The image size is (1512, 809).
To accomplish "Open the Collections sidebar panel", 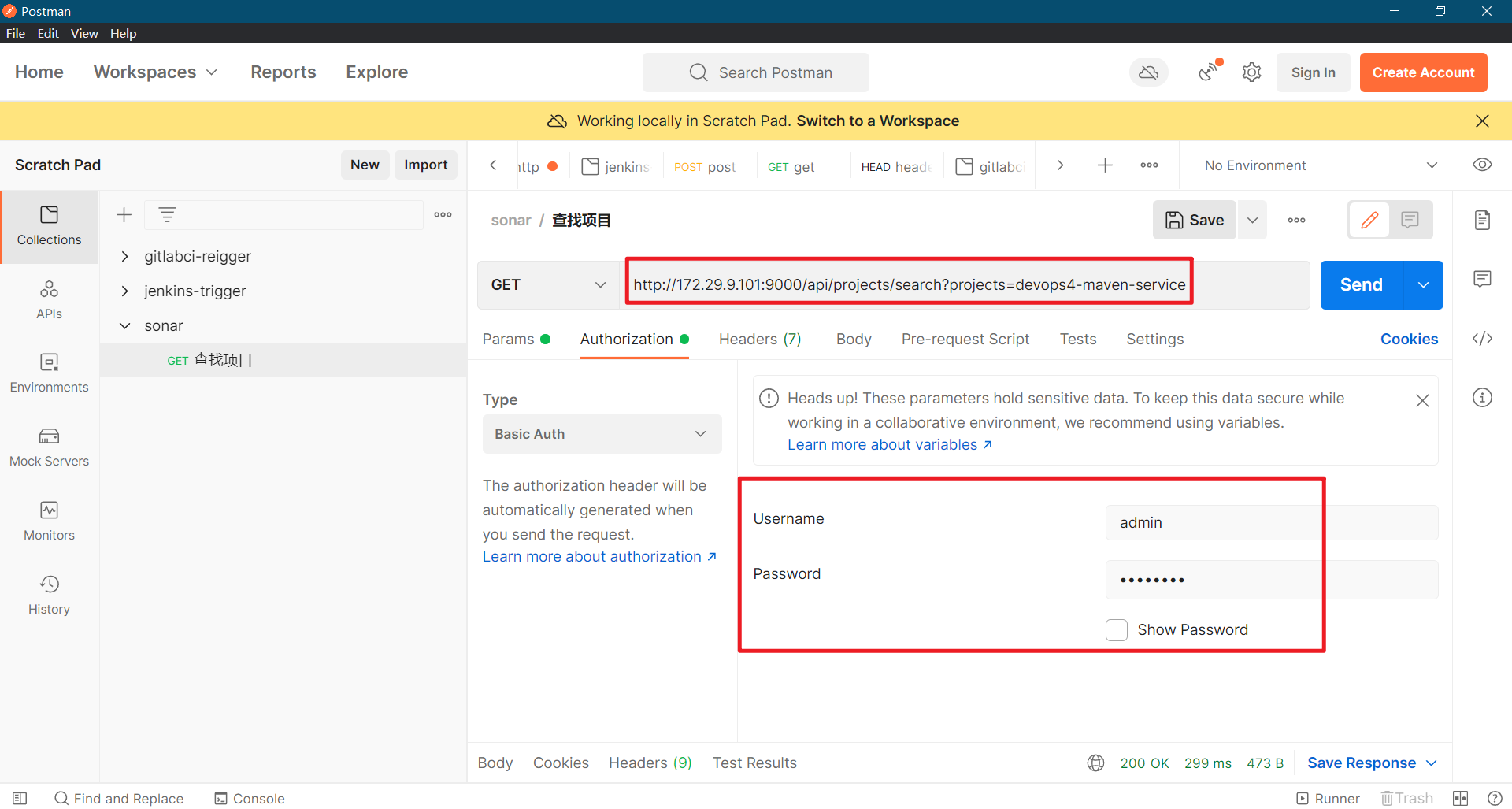I will (x=49, y=226).
